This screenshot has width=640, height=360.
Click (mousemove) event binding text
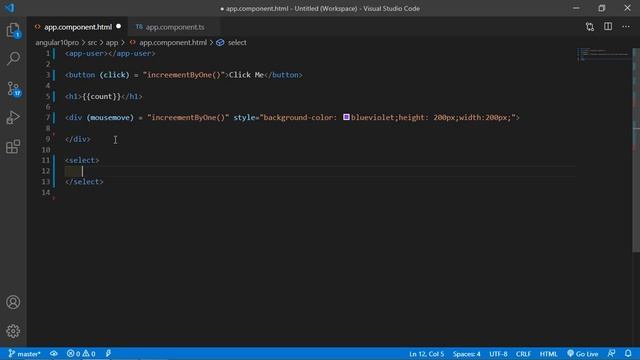(110, 118)
